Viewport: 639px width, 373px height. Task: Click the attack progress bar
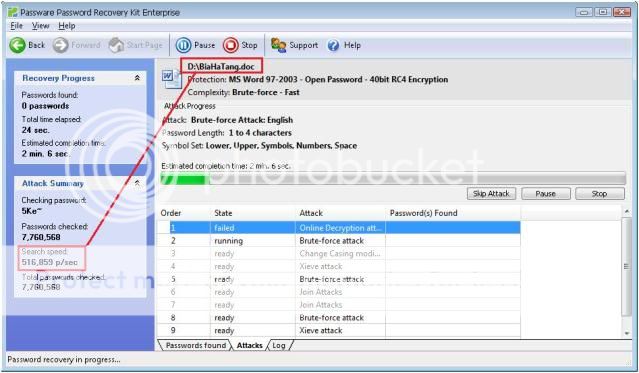pos(393,179)
